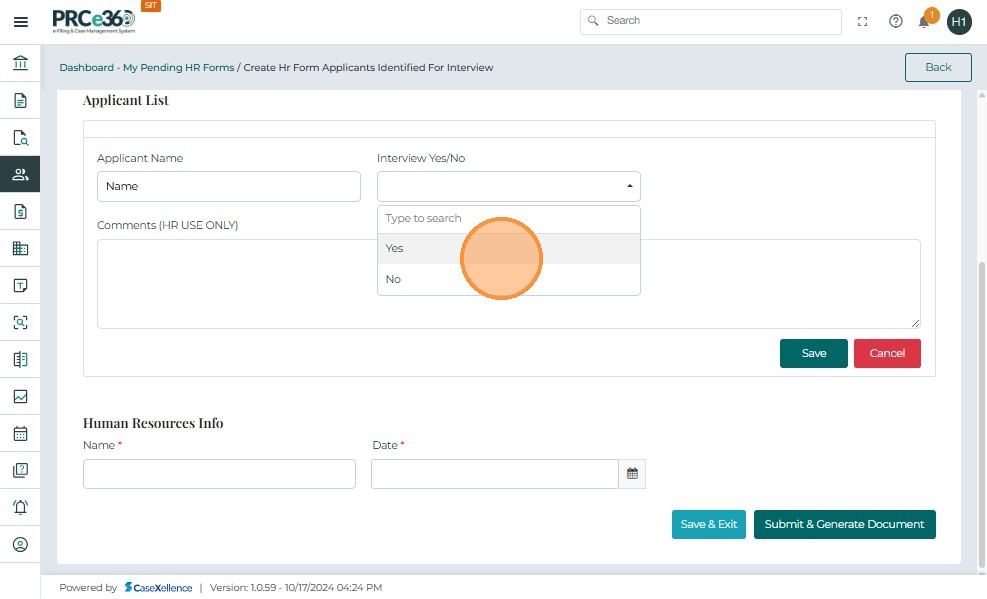Cancel the applicant entry
The width and height of the screenshot is (987, 599).
pos(887,354)
